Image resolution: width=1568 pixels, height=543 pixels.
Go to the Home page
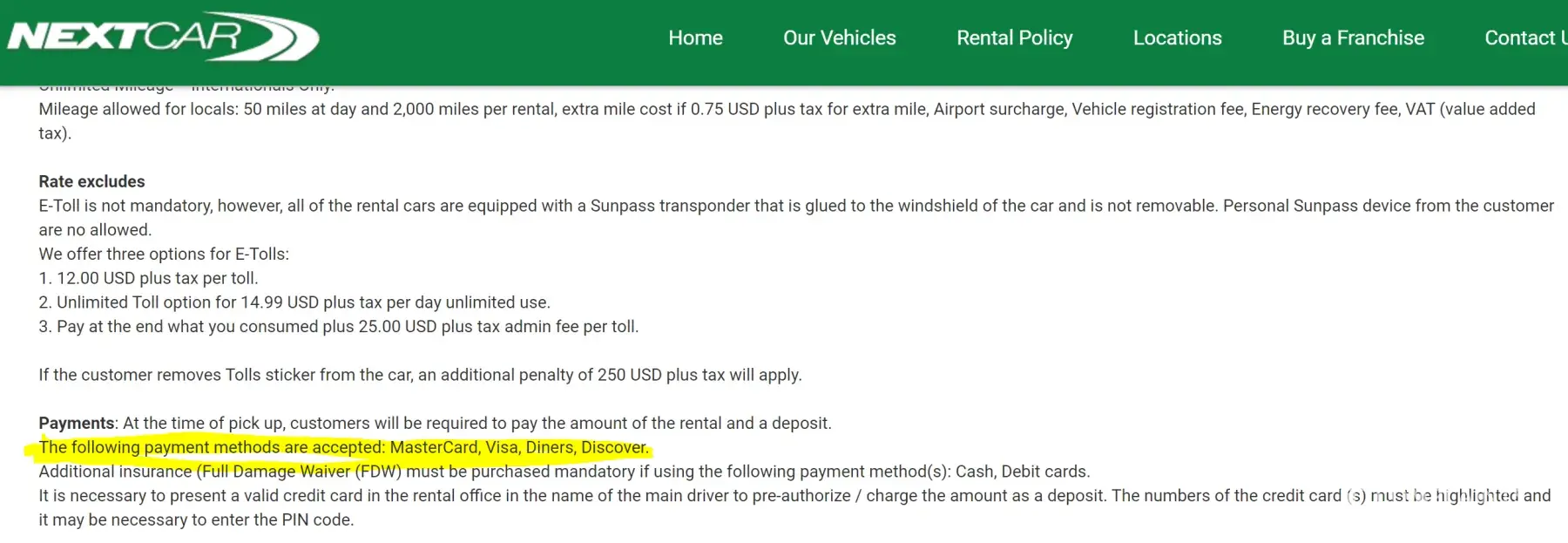(695, 38)
